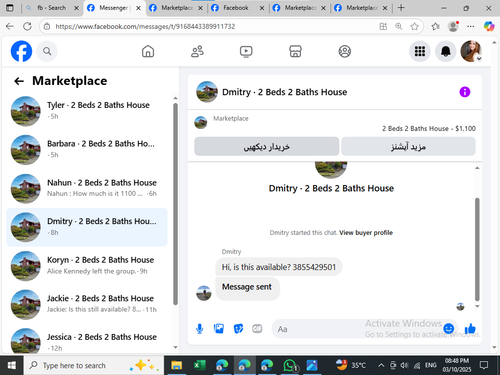The image size is (500, 375).
Task: Open the Friends icon in top navigation
Action: (197, 51)
